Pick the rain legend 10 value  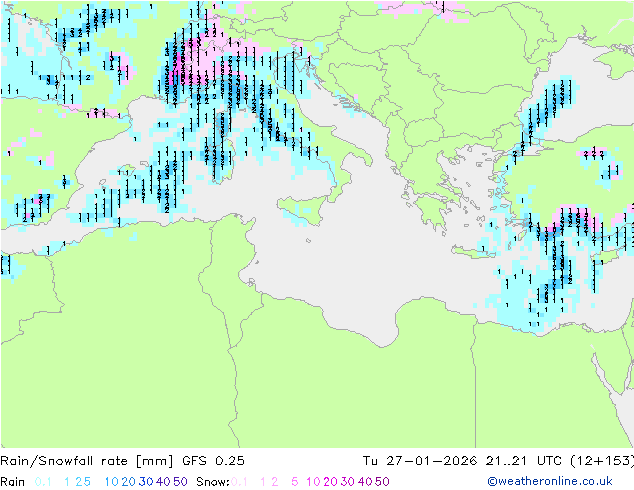[x=112, y=482]
